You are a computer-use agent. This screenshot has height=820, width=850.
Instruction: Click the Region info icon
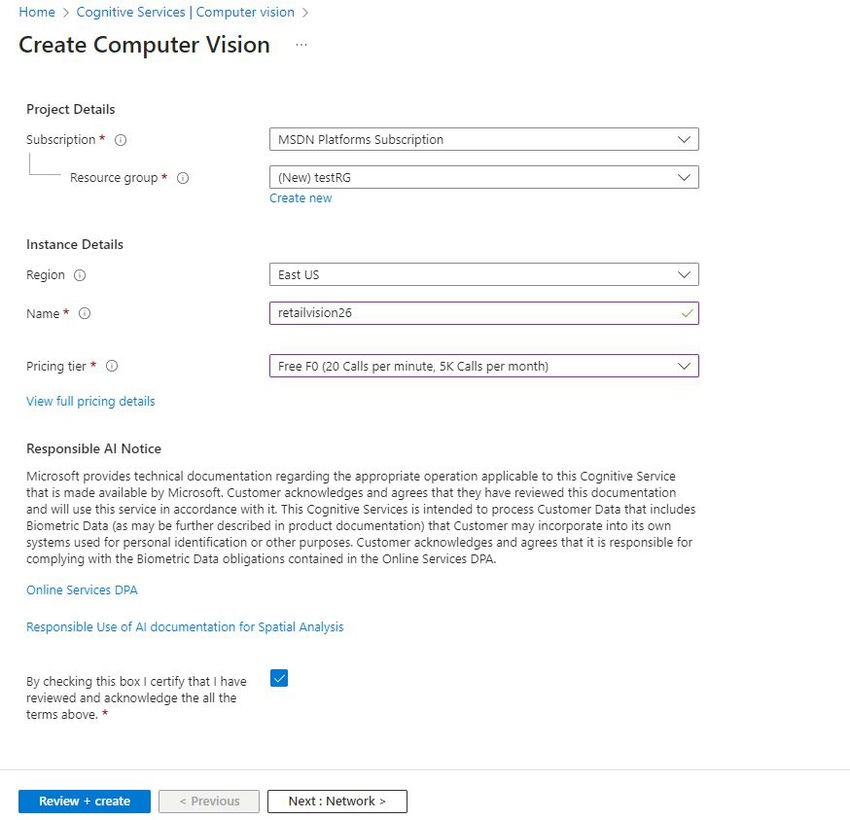[80, 275]
